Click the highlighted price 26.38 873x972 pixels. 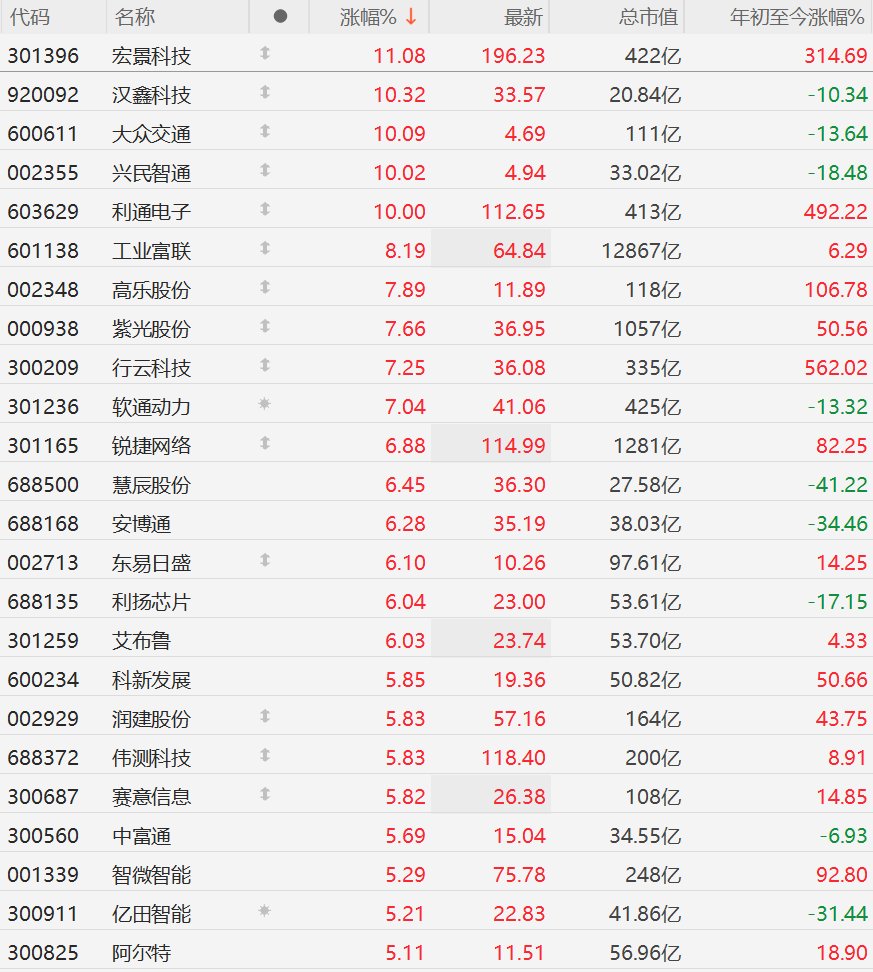(519, 797)
